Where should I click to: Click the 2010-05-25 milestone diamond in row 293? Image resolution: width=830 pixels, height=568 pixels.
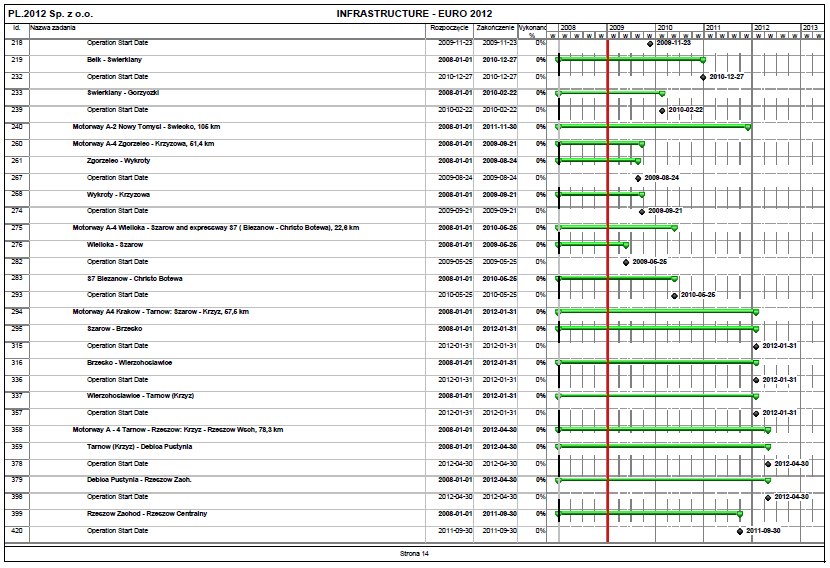coord(674,296)
